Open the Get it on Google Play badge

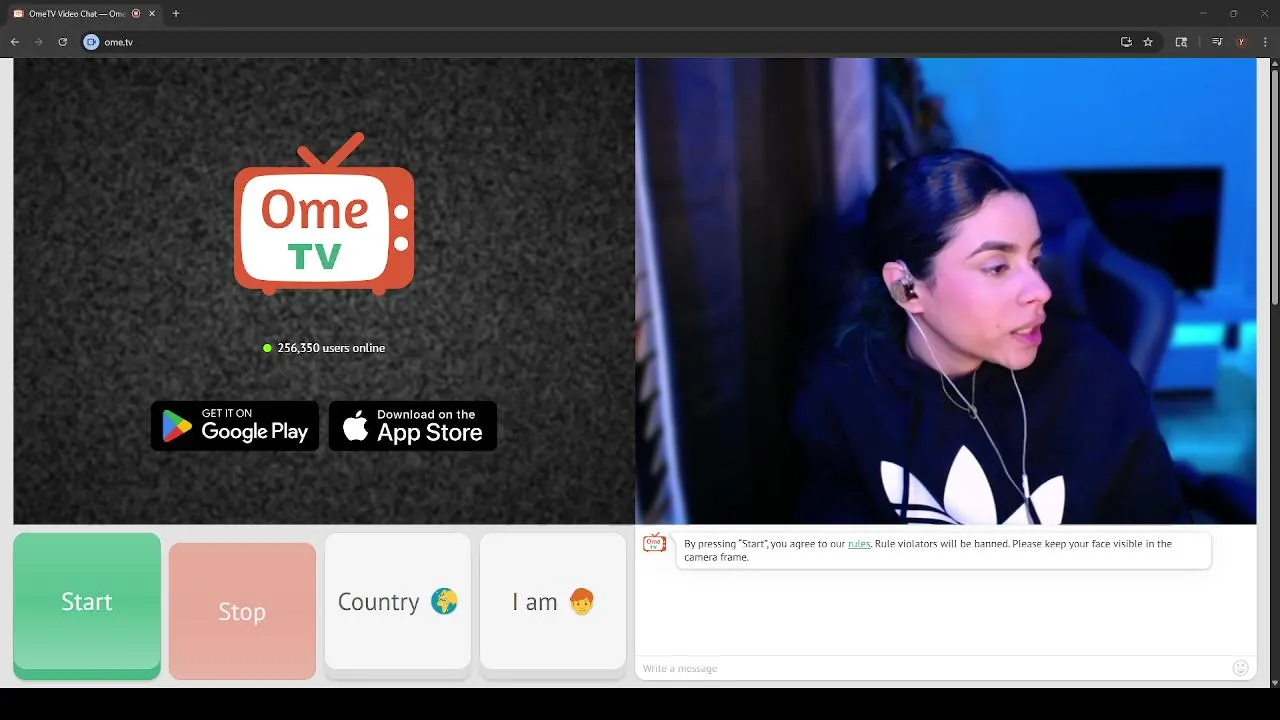pos(235,426)
